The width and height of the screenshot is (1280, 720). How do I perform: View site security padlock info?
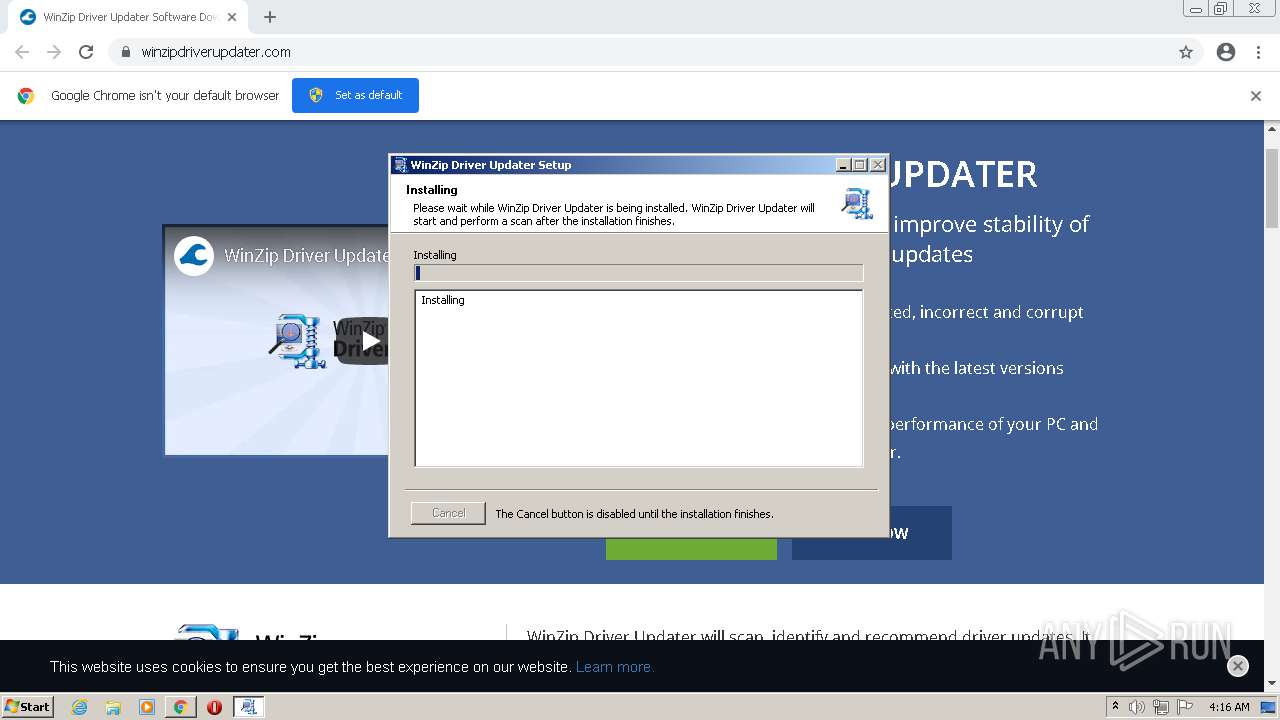tap(125, 52)
